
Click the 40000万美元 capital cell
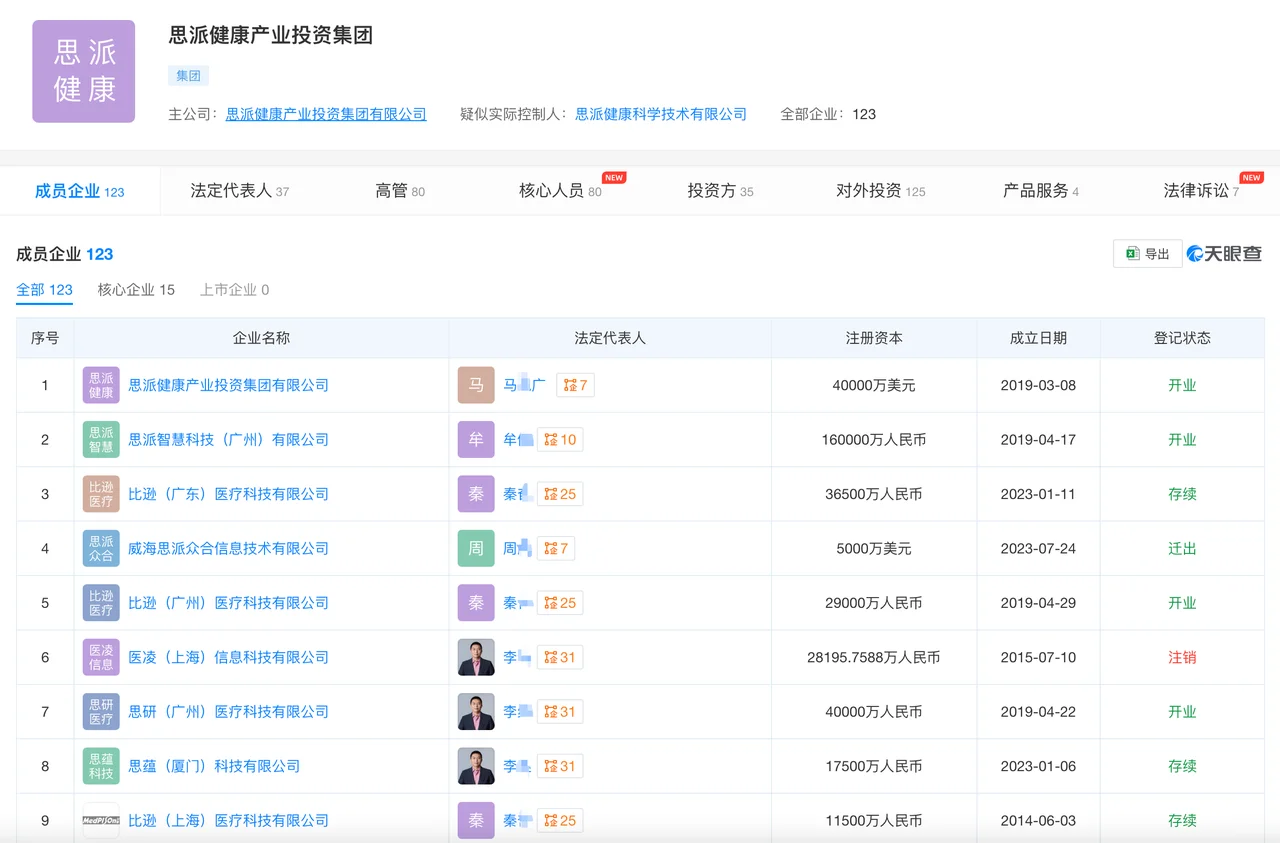tap(874, 385)
